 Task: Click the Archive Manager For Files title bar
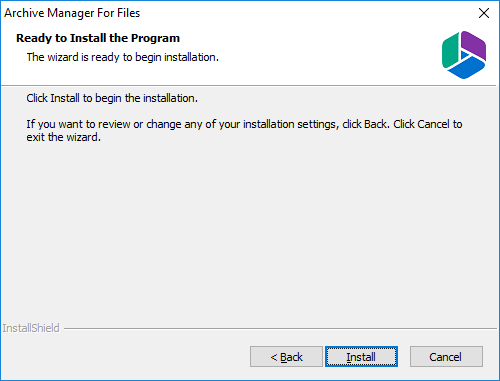[233, 13]
